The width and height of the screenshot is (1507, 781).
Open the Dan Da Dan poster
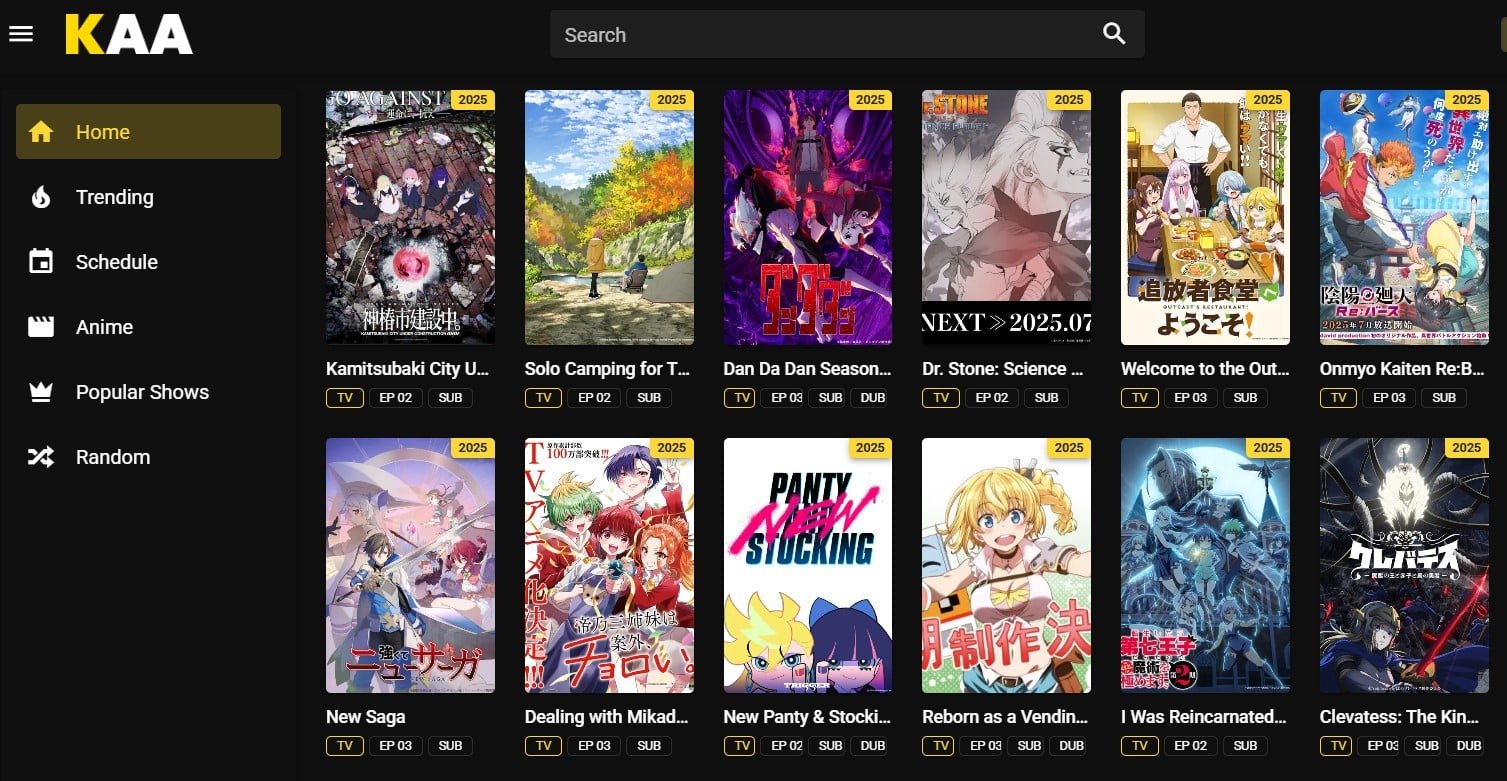coord(808,217)
